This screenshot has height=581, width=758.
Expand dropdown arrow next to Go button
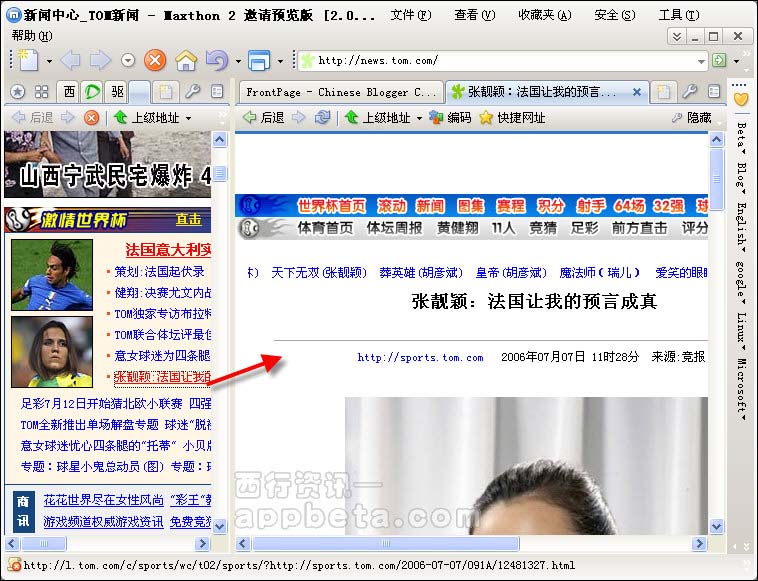point(736,61)
